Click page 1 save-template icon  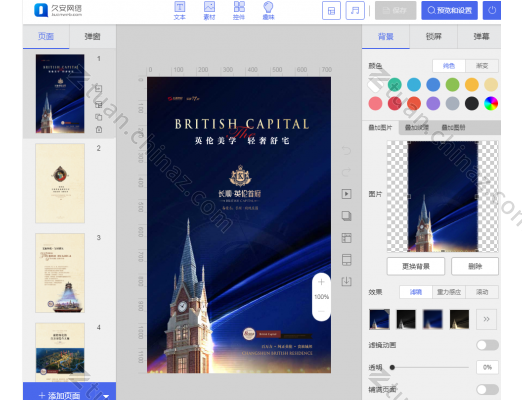coord(99,89)
